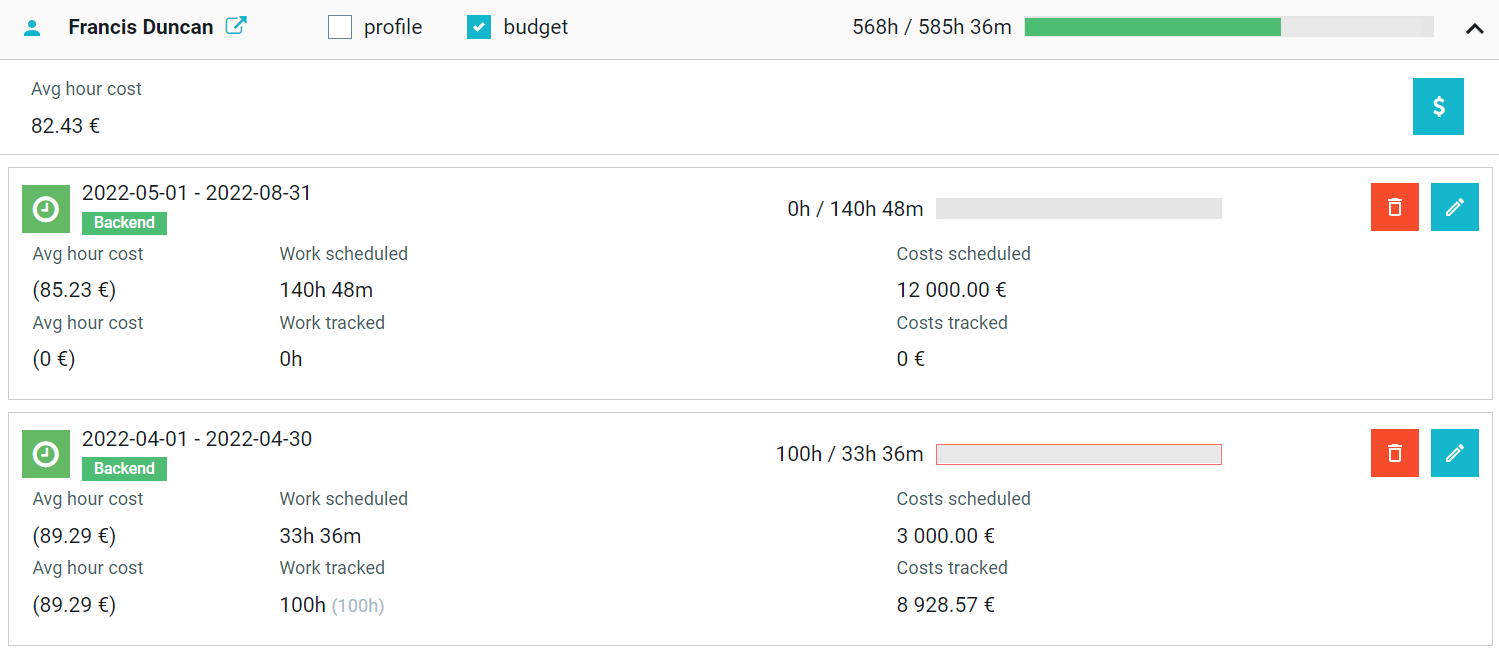This screenshot has height=655, width=1499.
Task: Click the 0h / 140h 48m progress bar
Action: click(x=1079, y=208)
